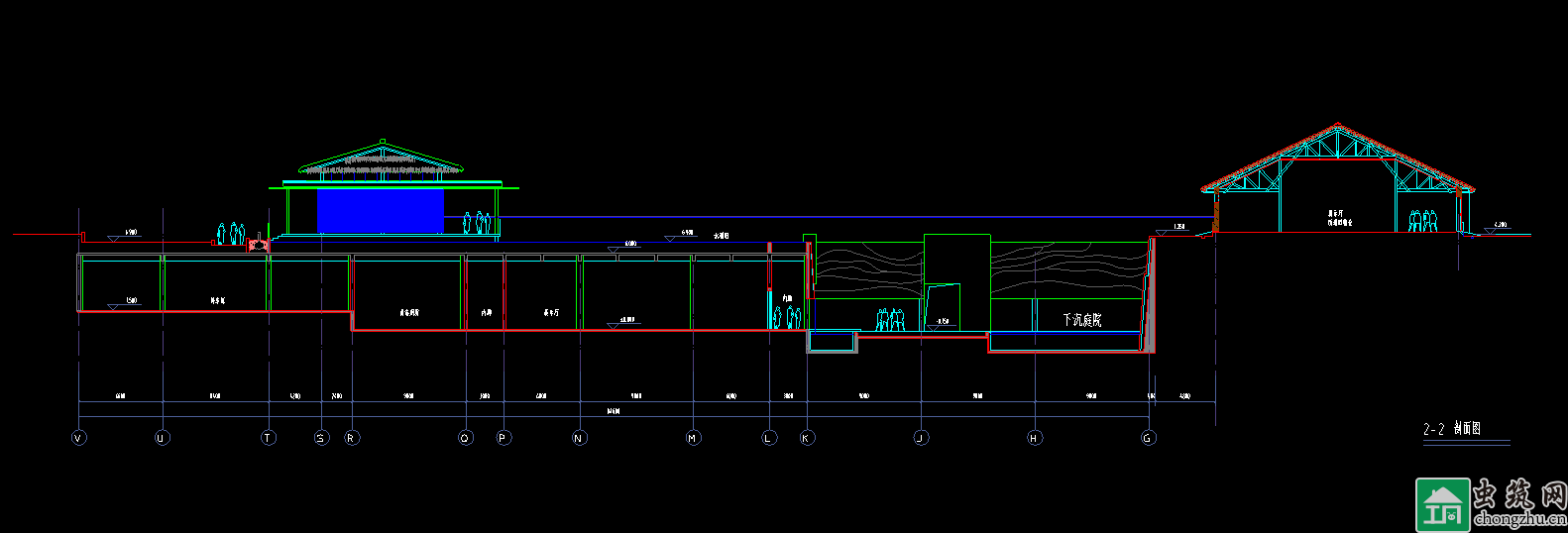Select grid axis bubble S

tap(321, 438)
